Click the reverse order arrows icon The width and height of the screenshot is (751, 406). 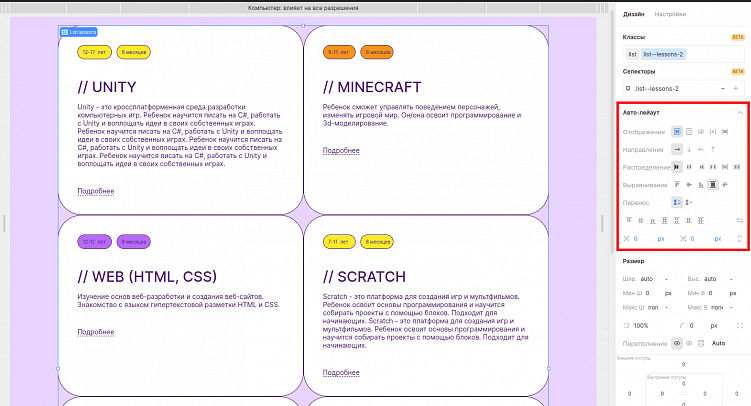(740, 220)
